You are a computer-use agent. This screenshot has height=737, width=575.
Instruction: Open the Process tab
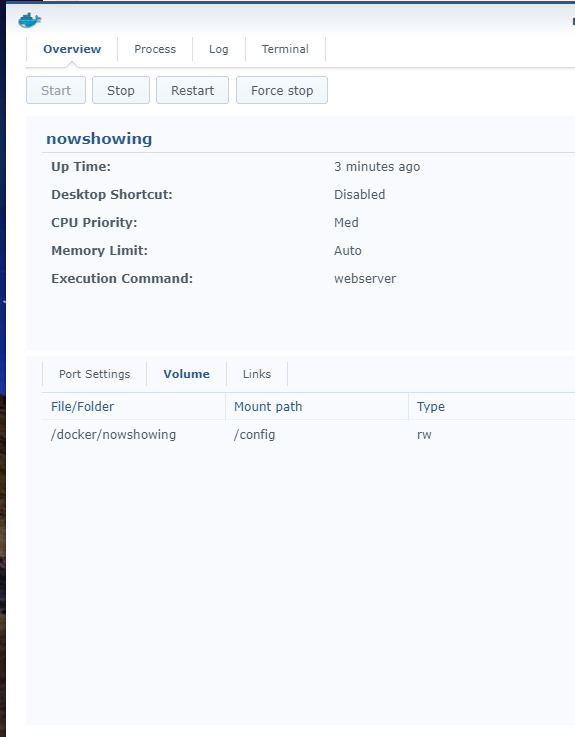tap(155, 49)
